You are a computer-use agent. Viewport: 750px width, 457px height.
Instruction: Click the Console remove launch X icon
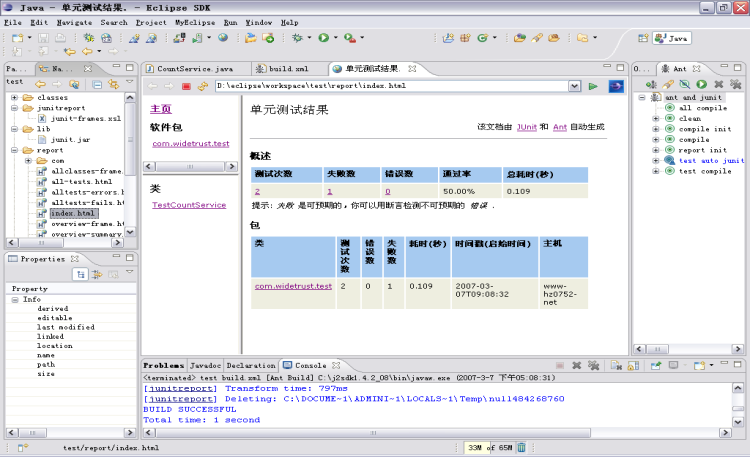(x=577, y=366)
